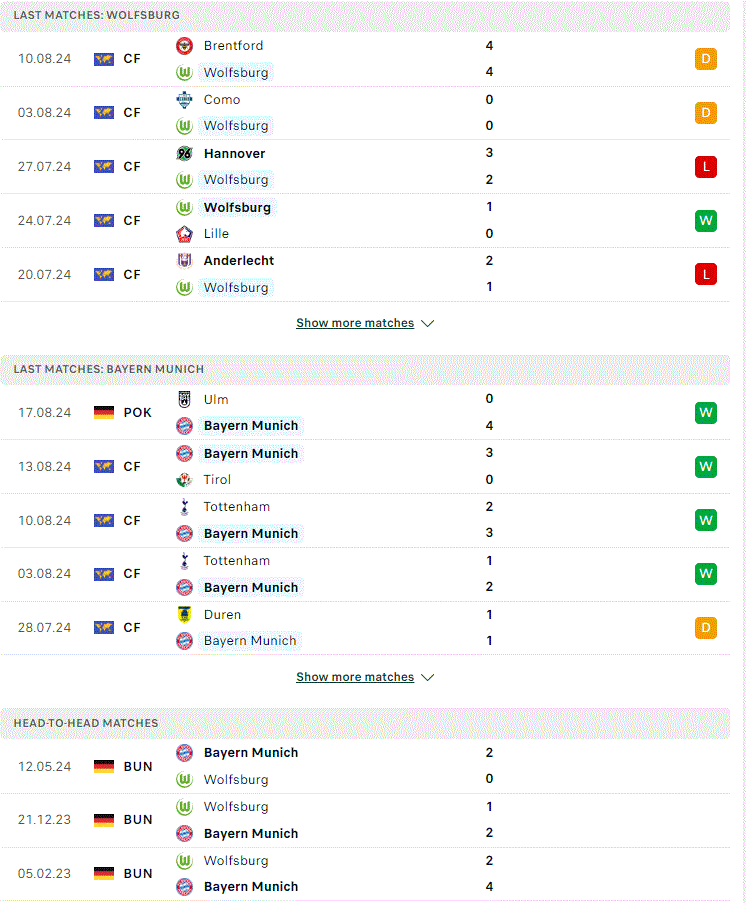
Task: Click the Anderlecht club crest icon
Action: [184, 261]
